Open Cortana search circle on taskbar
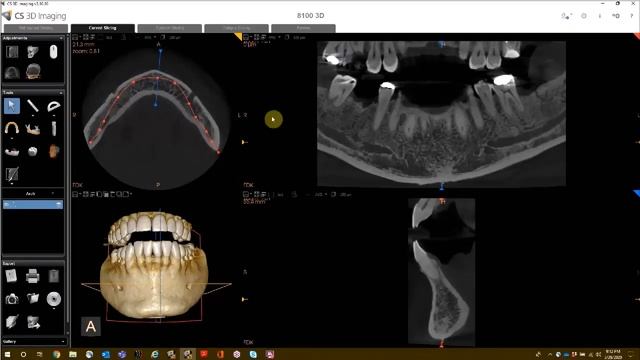 23,354
